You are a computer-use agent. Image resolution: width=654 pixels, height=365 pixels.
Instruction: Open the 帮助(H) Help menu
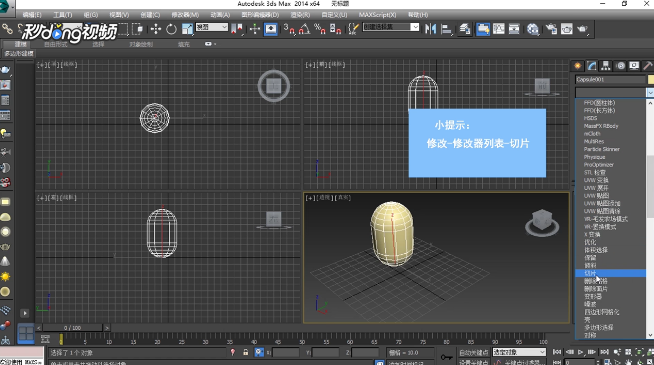point(418,15)
